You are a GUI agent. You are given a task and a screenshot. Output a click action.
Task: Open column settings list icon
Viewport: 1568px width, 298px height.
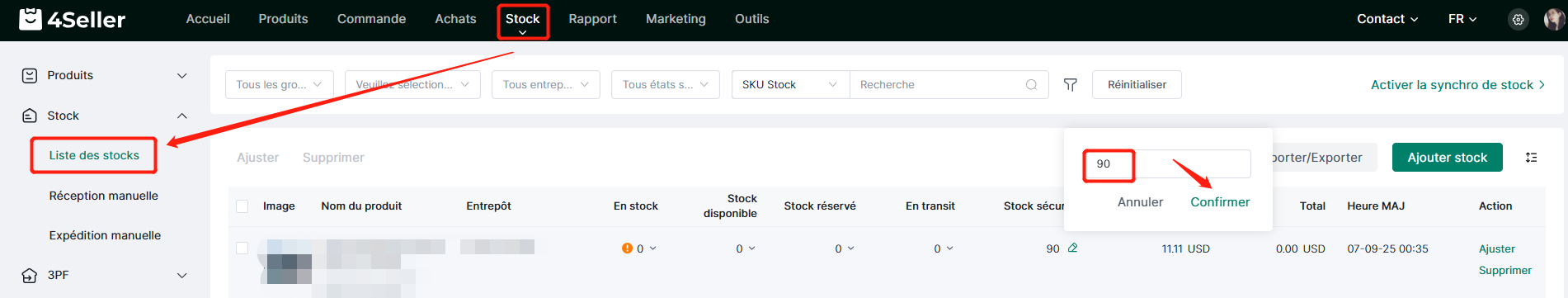[x=1531, y=157]
